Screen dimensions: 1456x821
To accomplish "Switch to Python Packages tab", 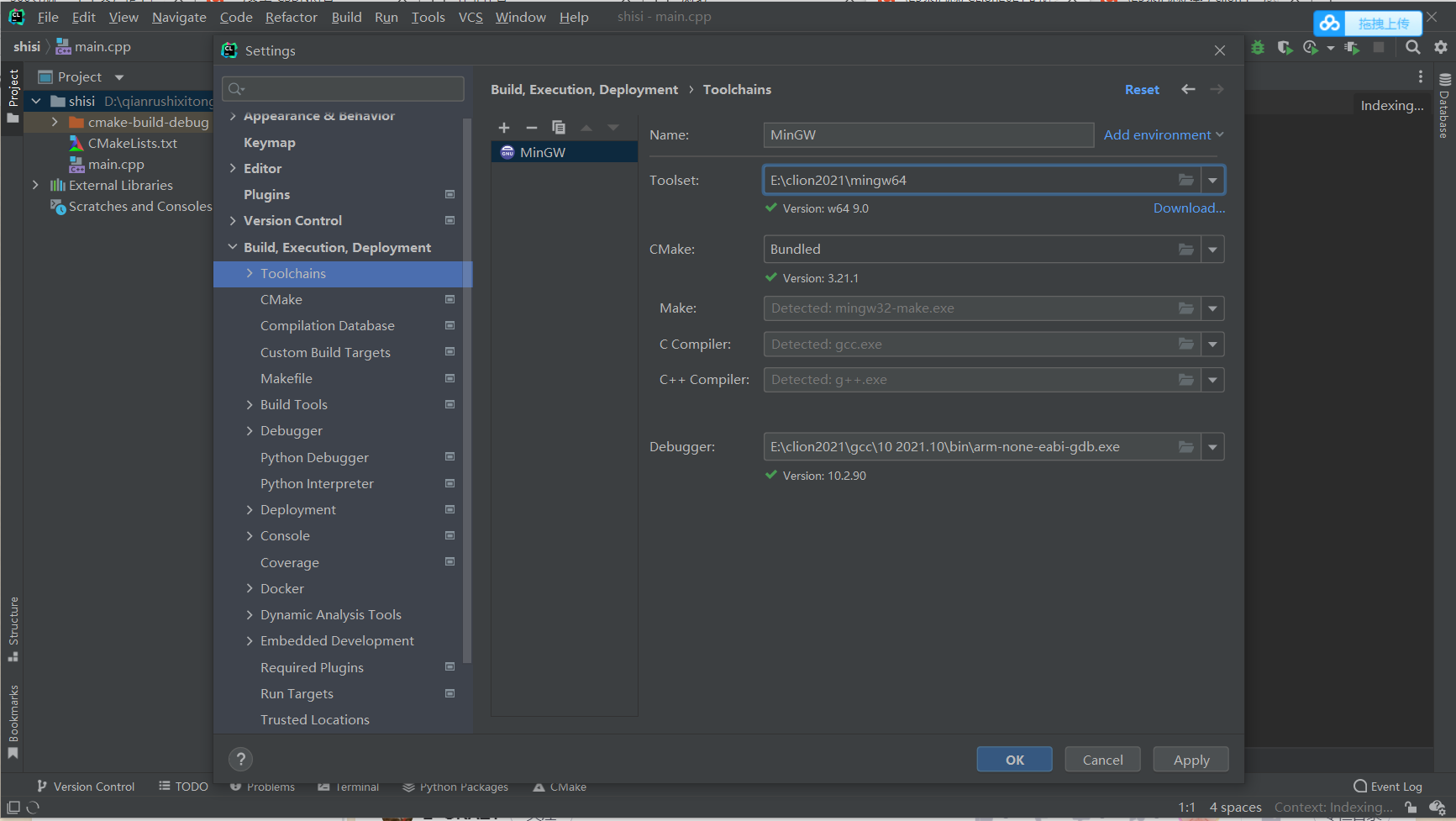I will click(455, 787).
